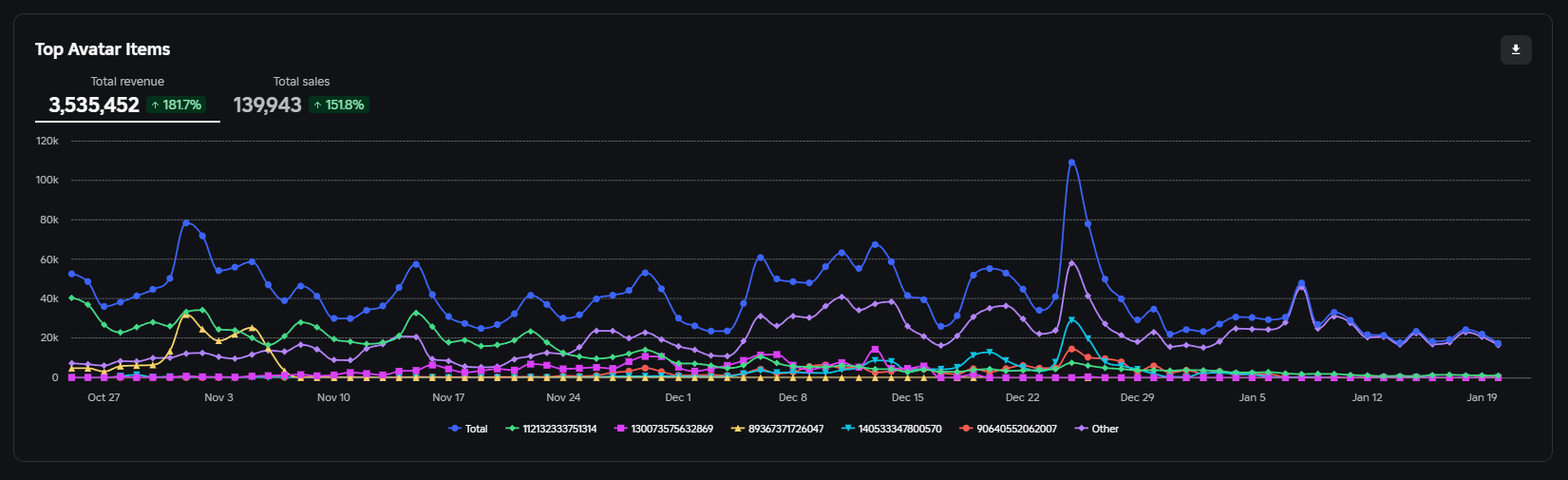Click the Jan 5 x-axis label

click(1253, 397)
